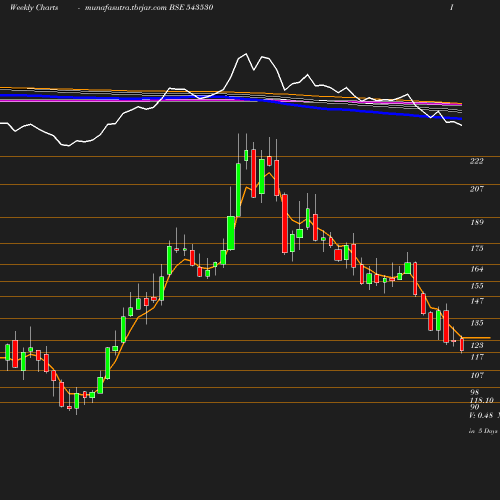This screenshot has width=500, height=500.
Task: Click the "in 5 Days" caption text
Action: [483, 431]
